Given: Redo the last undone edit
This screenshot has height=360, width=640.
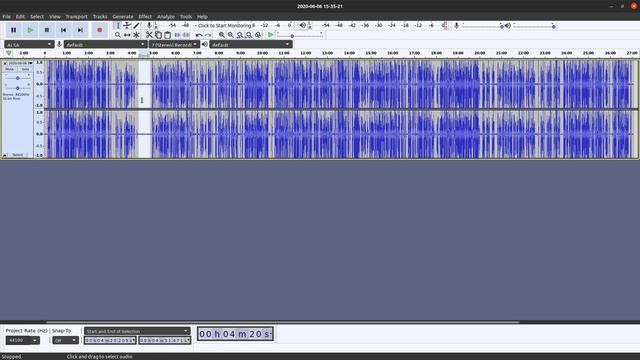Looking at the screenshot, I should 208,35.
